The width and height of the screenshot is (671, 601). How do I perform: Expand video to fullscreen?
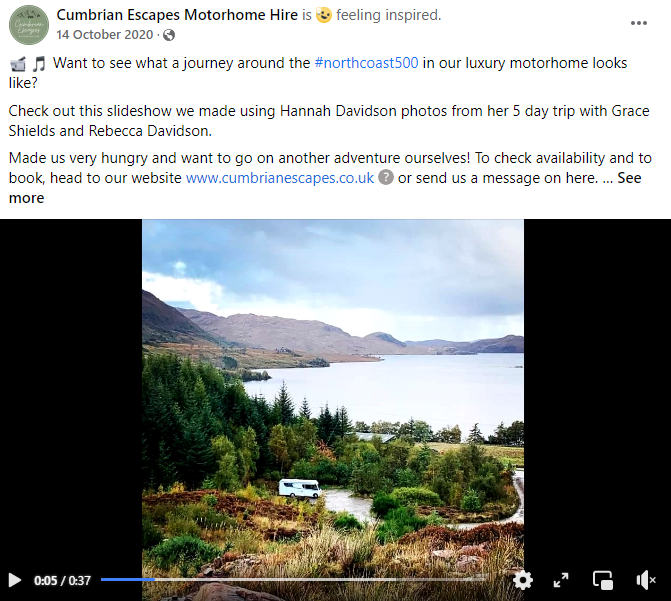(x=561, y=580)
